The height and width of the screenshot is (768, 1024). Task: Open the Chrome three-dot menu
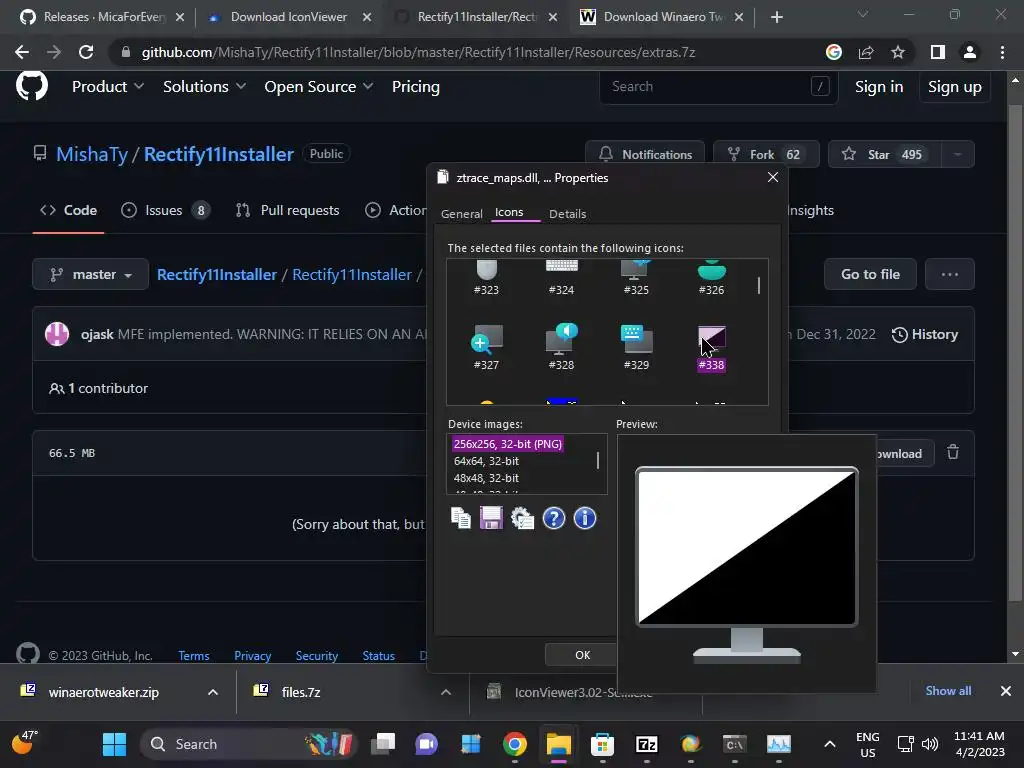pyautogui.click(x=1002, y=52)
